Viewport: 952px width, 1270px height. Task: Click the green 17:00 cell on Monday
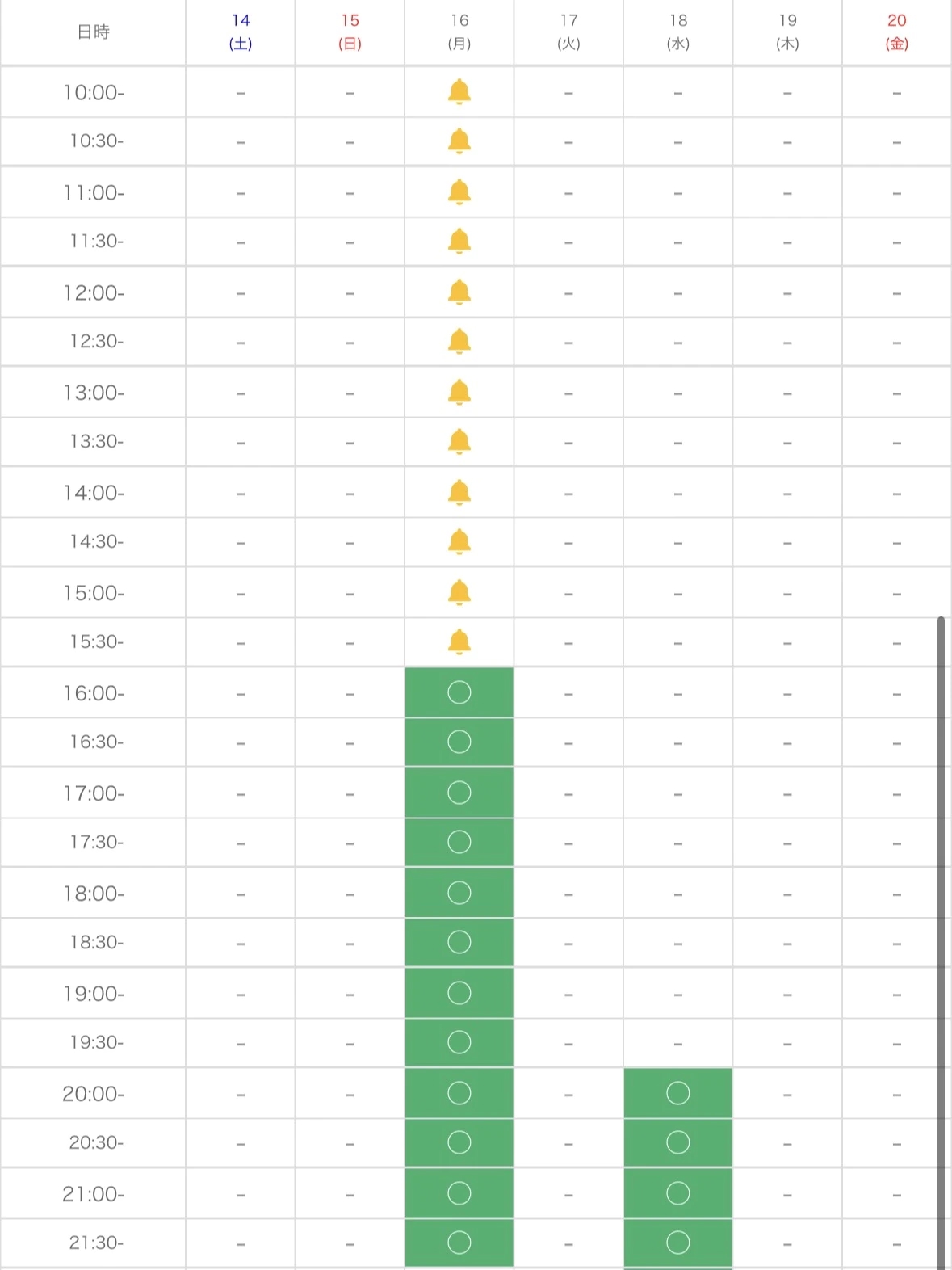(459, 793)
